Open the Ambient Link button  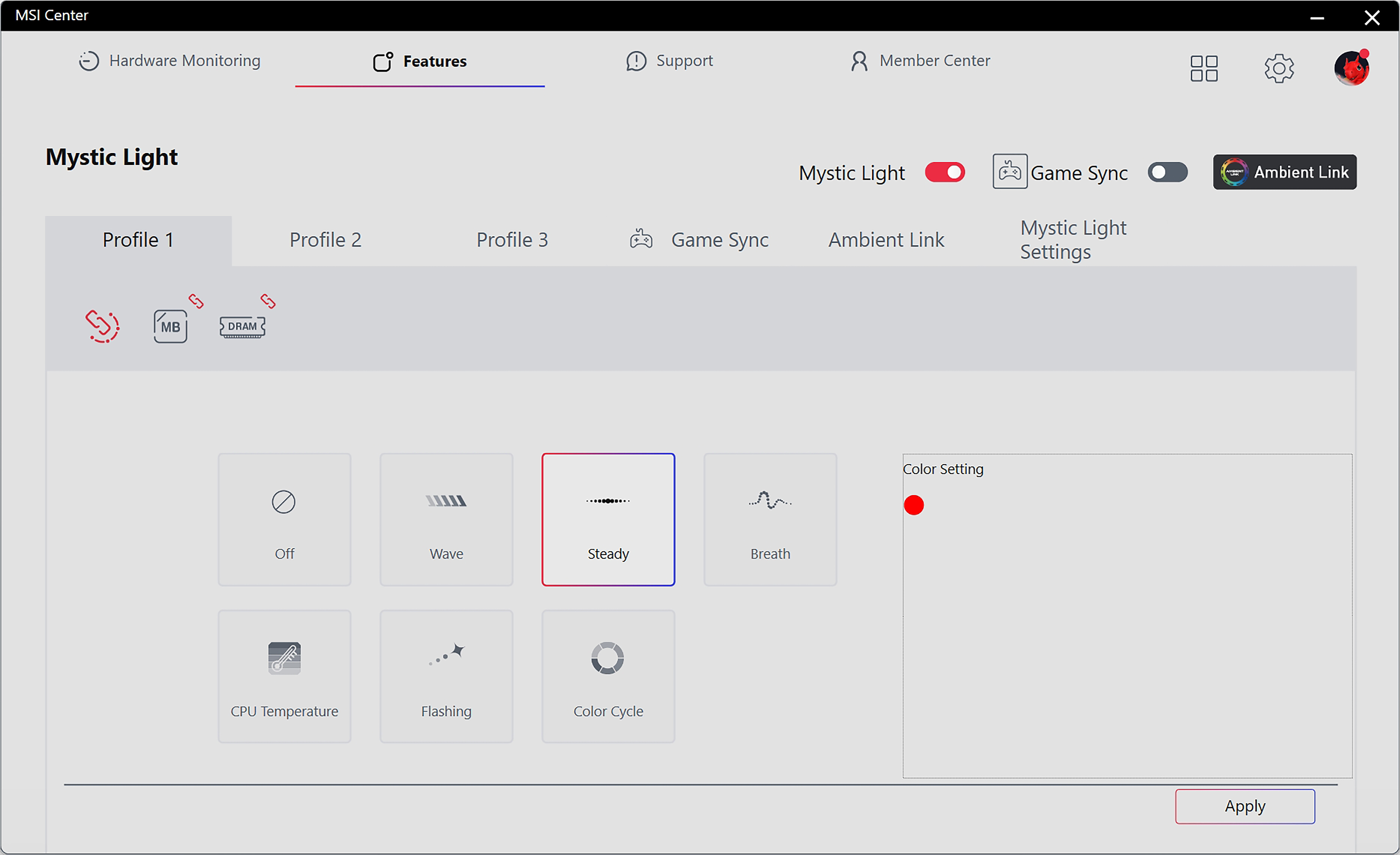1284,172
